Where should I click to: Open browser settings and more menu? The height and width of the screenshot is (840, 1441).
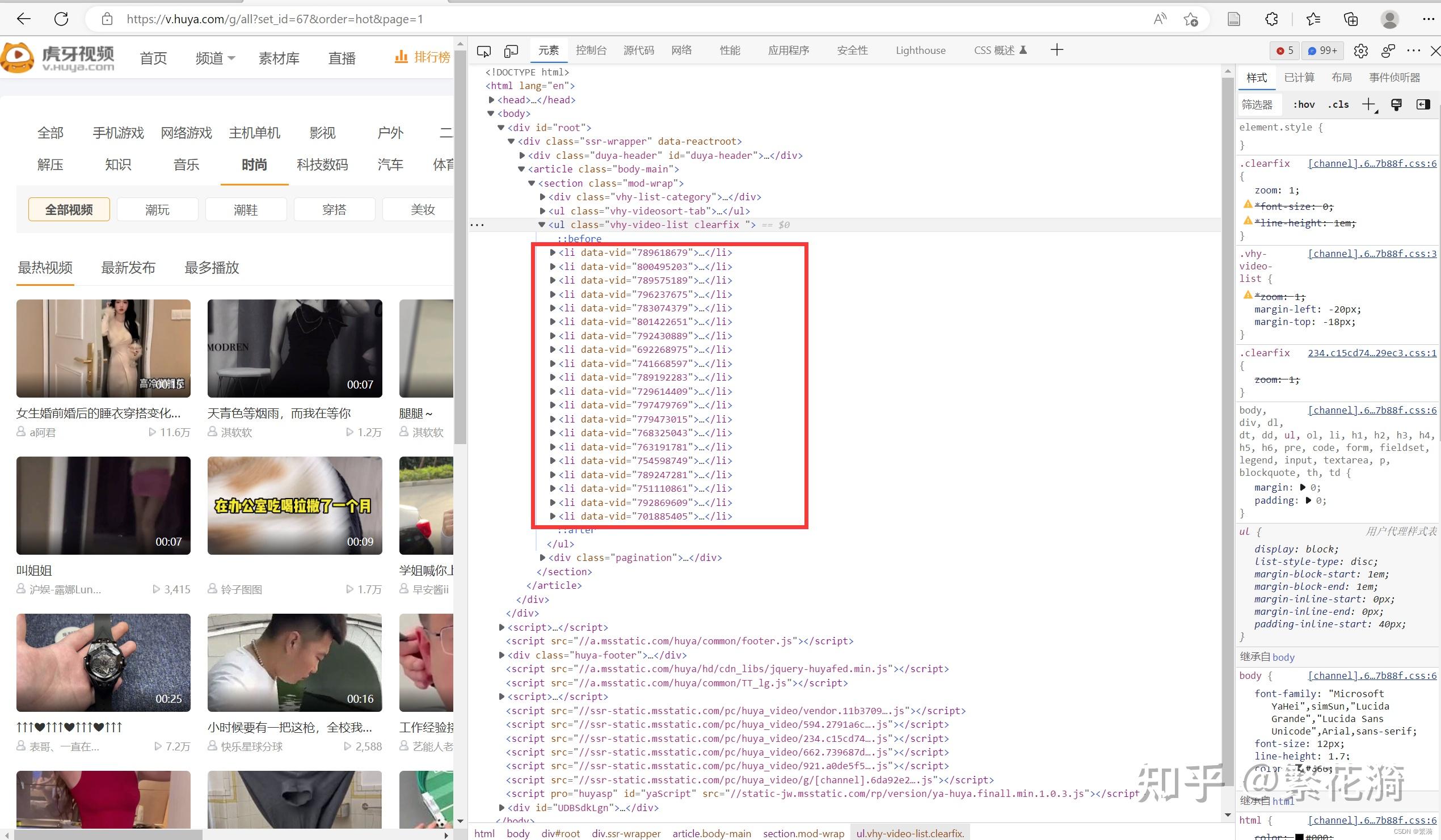[1428, 19]
